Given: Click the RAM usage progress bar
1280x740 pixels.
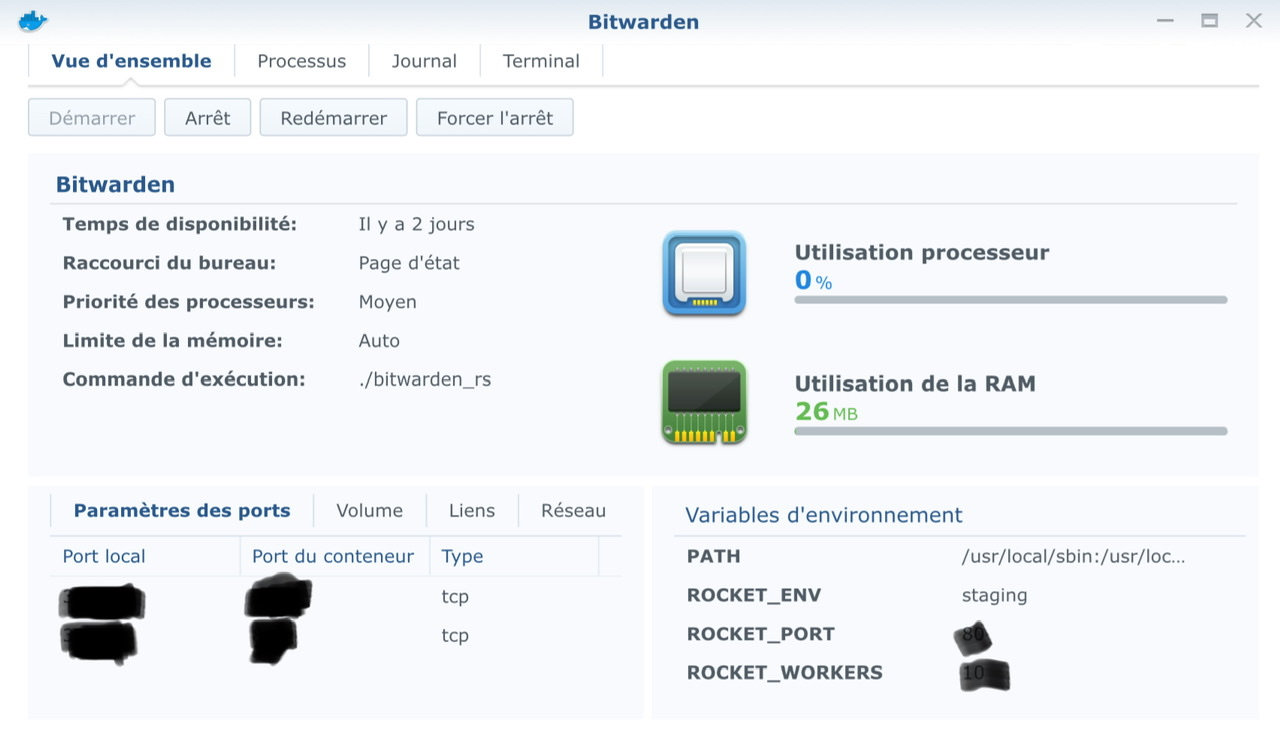Looking at the screenshot, I should (1010, 431).
